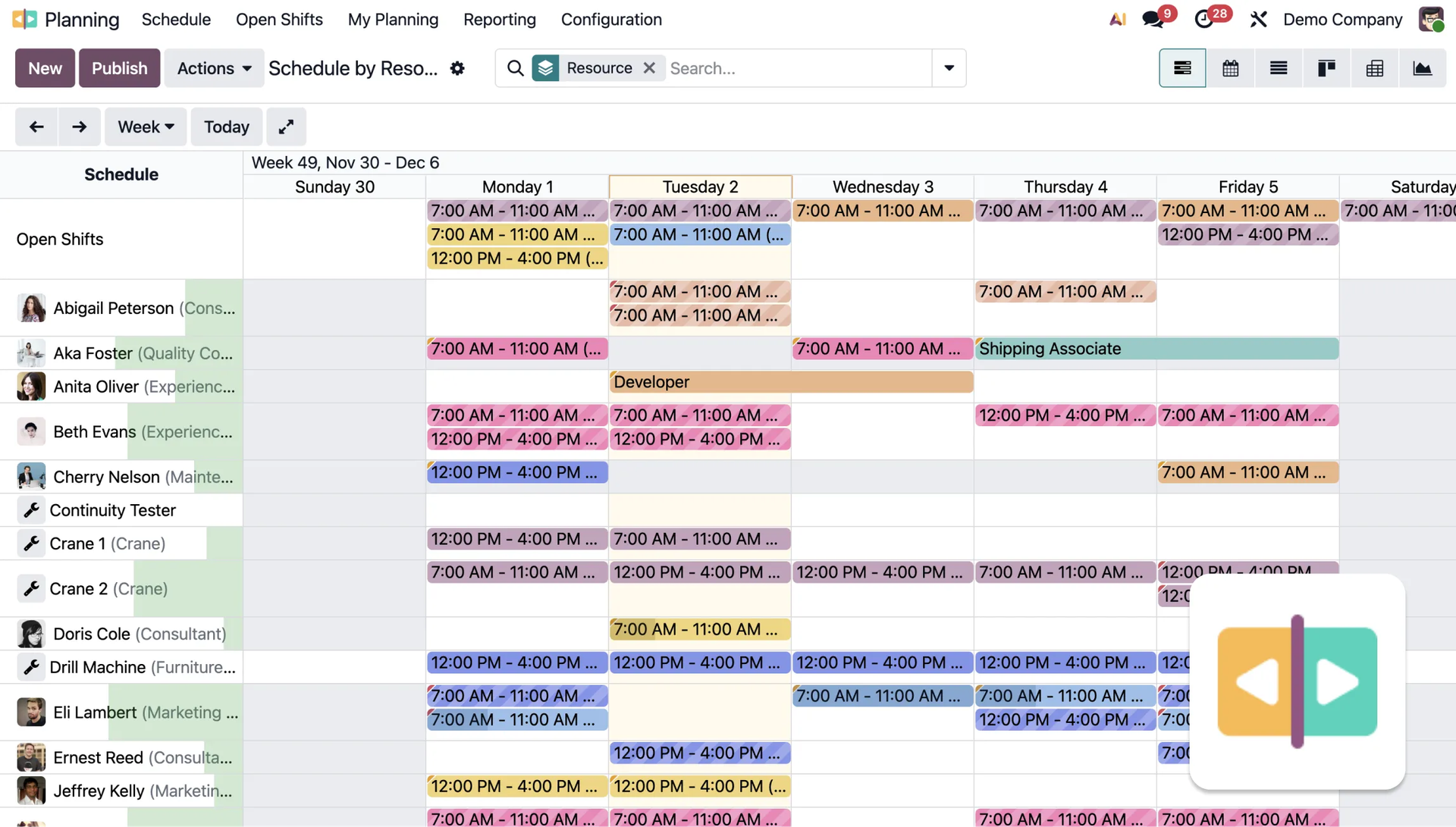Screen dimensions: 1456x827
Task: Click Crane 1 wrench icon
Action: click(31, 544)
